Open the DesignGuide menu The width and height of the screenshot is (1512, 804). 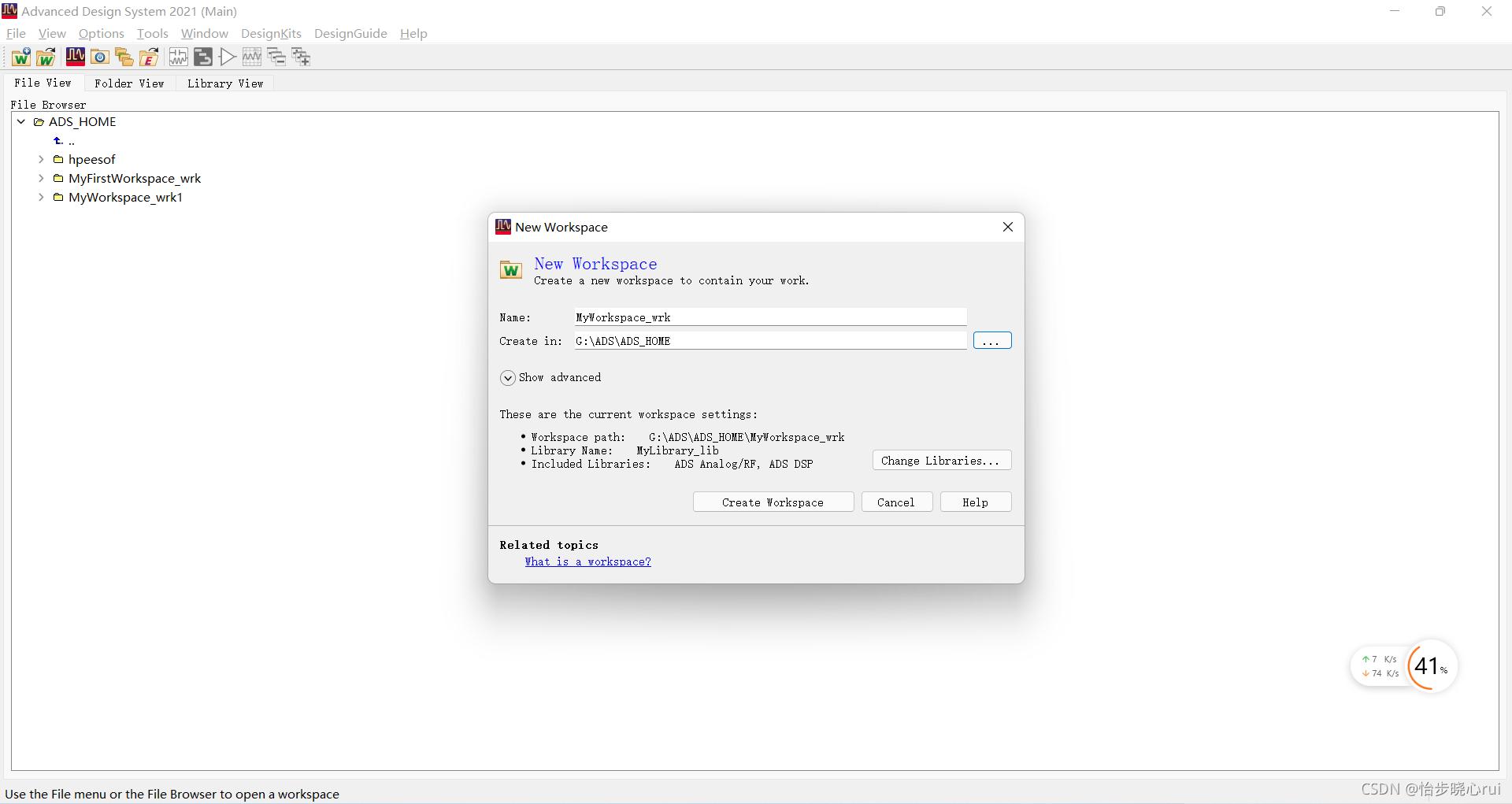(x=350, y=33)
